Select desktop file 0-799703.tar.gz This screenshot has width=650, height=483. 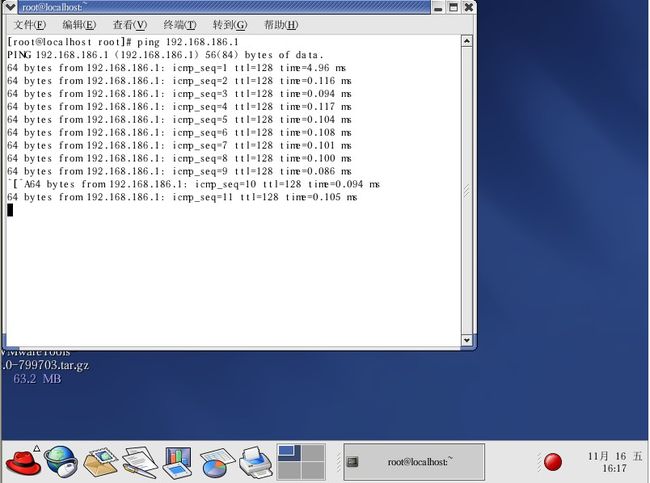(45, 365)
